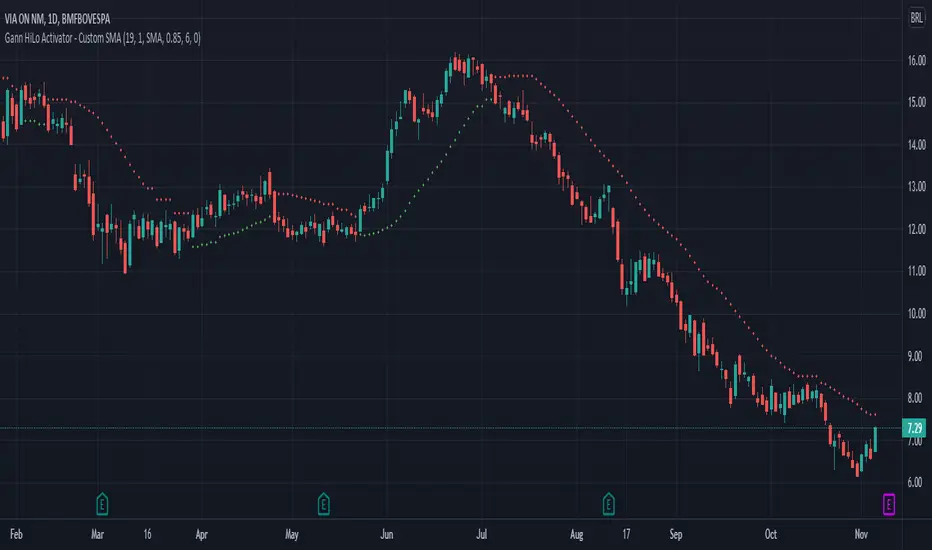Click the earnings marker near March
The image size is (932, 550).
click(102, 504)
